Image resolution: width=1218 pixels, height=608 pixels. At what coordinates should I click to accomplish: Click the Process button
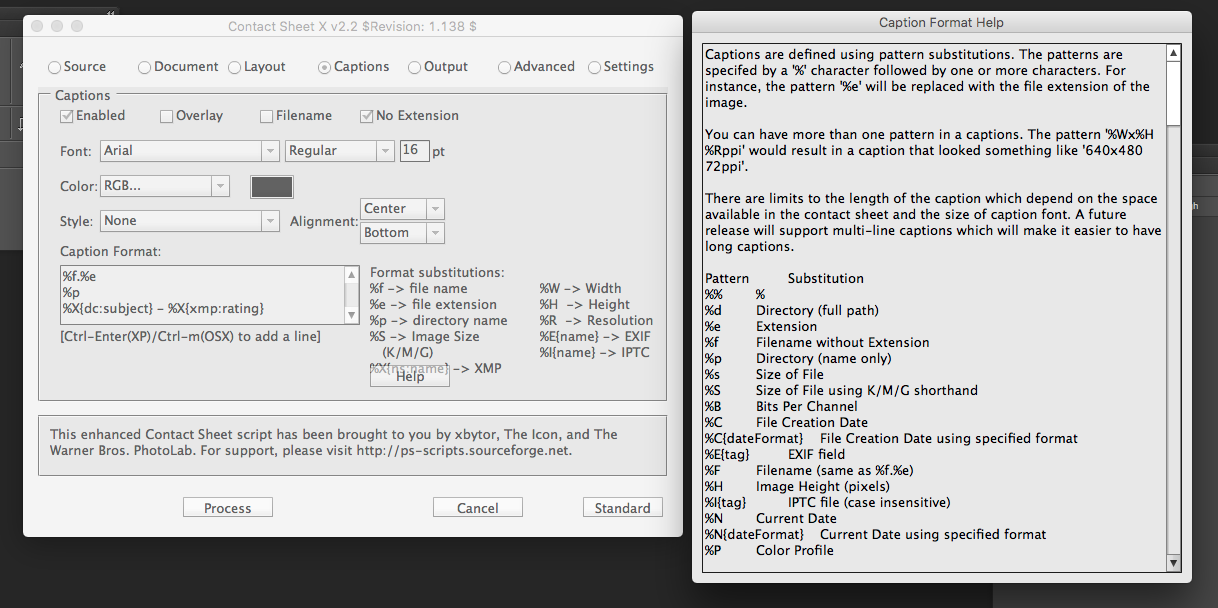(228, 508)
